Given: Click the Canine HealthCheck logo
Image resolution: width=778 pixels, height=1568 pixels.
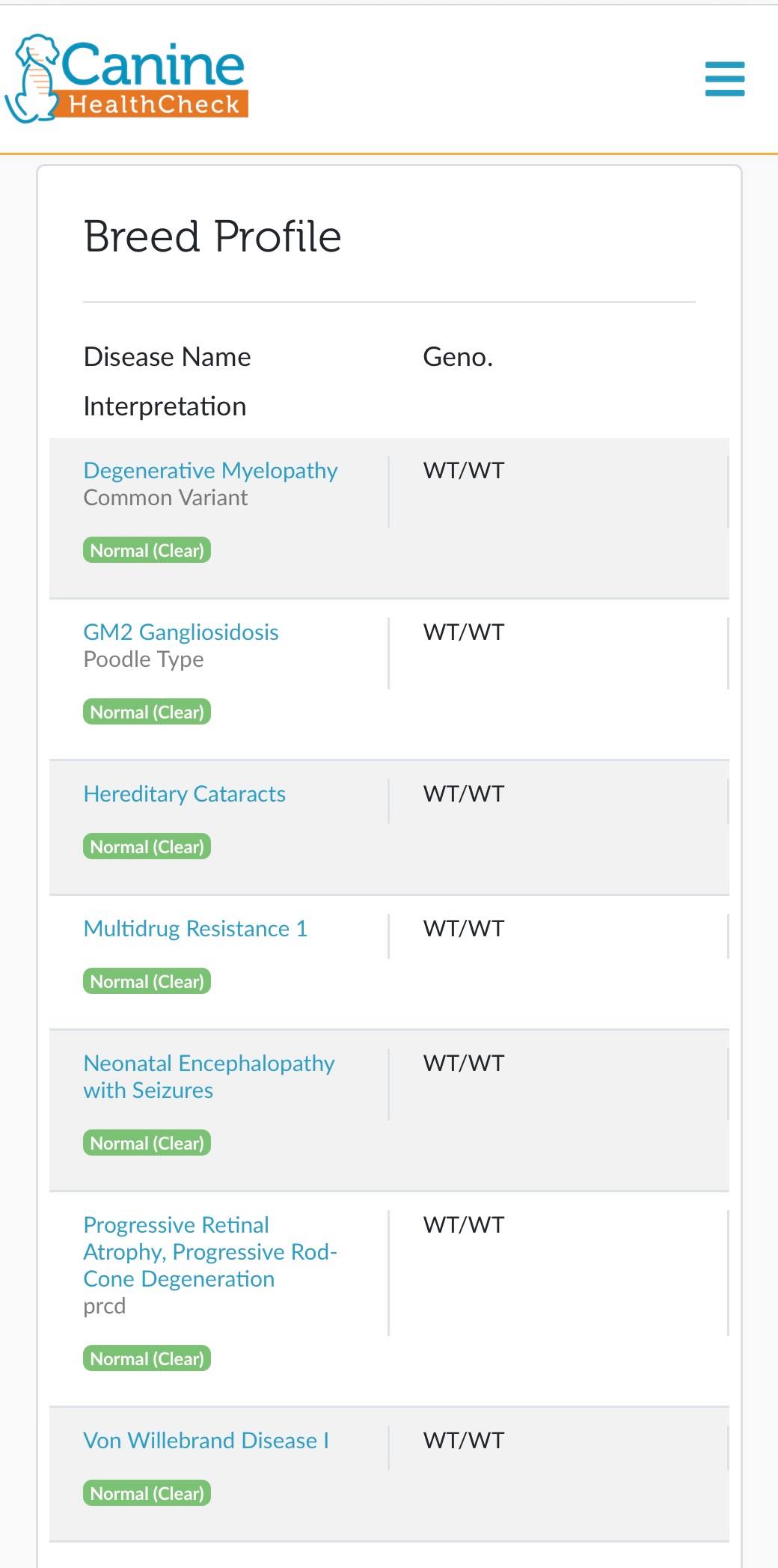Looking at the screenshot, I should click(x=127, y=79).
